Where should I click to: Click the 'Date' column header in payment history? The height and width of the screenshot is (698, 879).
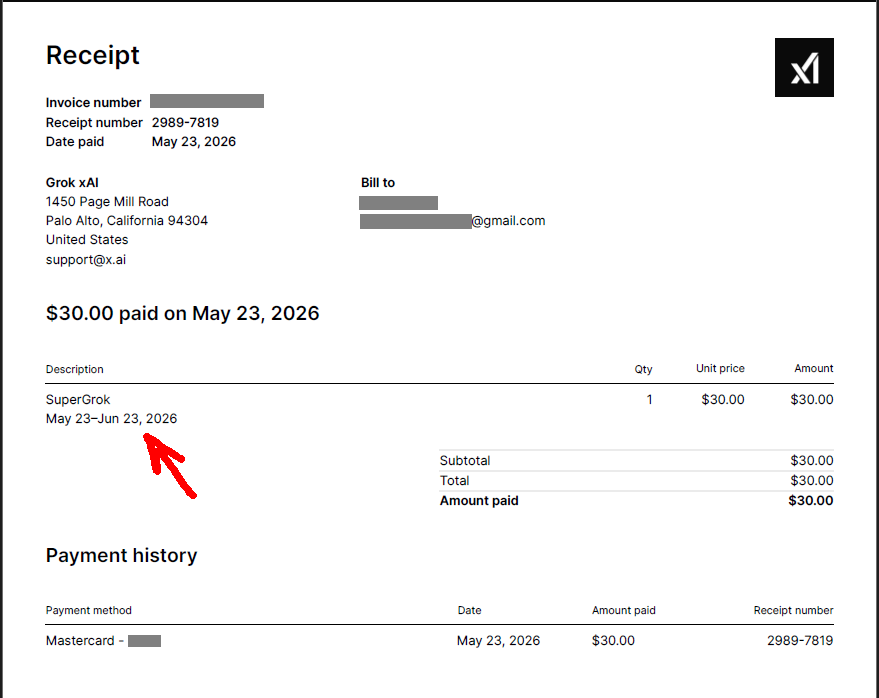(469, 611)
